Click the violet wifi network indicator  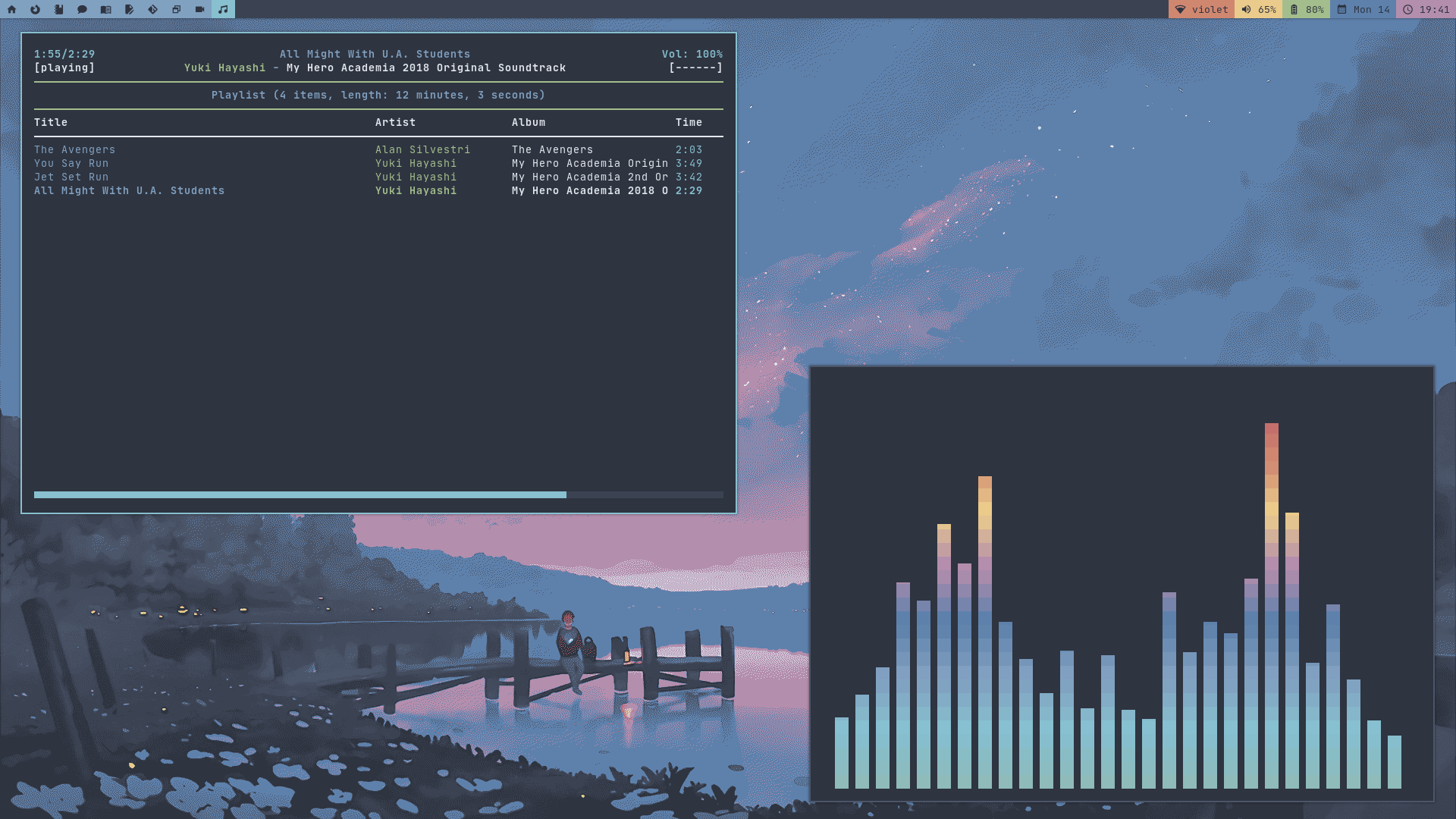(x=1201, y=9)
